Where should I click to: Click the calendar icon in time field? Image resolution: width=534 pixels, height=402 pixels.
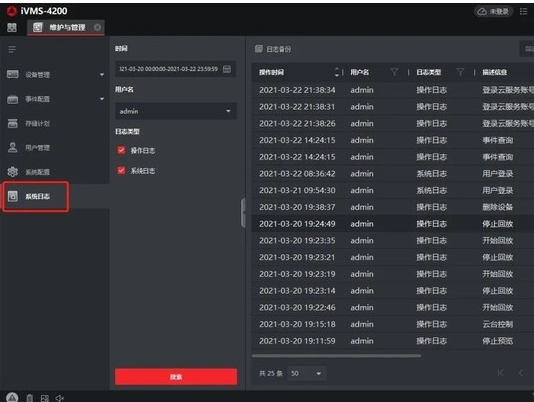pyautogui.click(x=227, y=69)
